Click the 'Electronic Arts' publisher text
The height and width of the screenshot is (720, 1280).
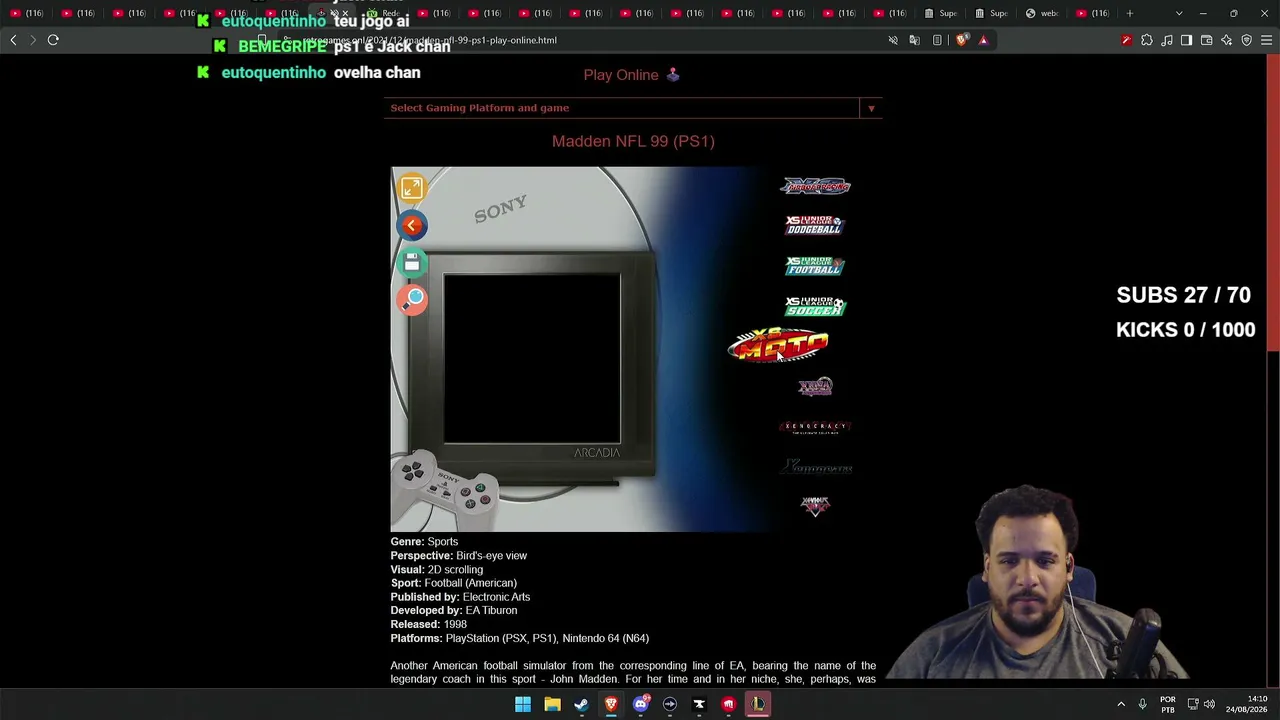pos(496,597)
